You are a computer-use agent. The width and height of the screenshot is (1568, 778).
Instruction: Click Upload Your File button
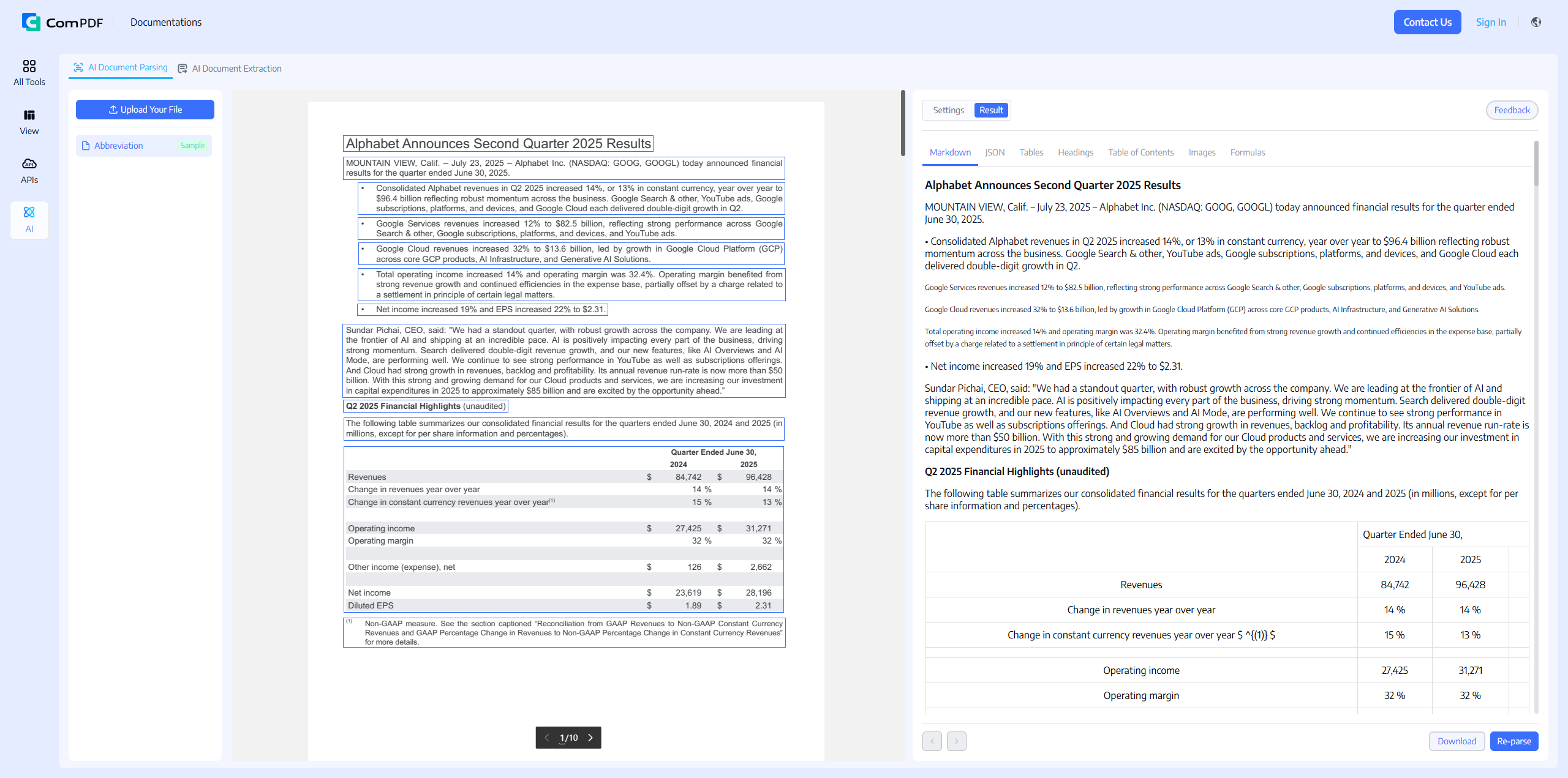(x=145, y=110)
